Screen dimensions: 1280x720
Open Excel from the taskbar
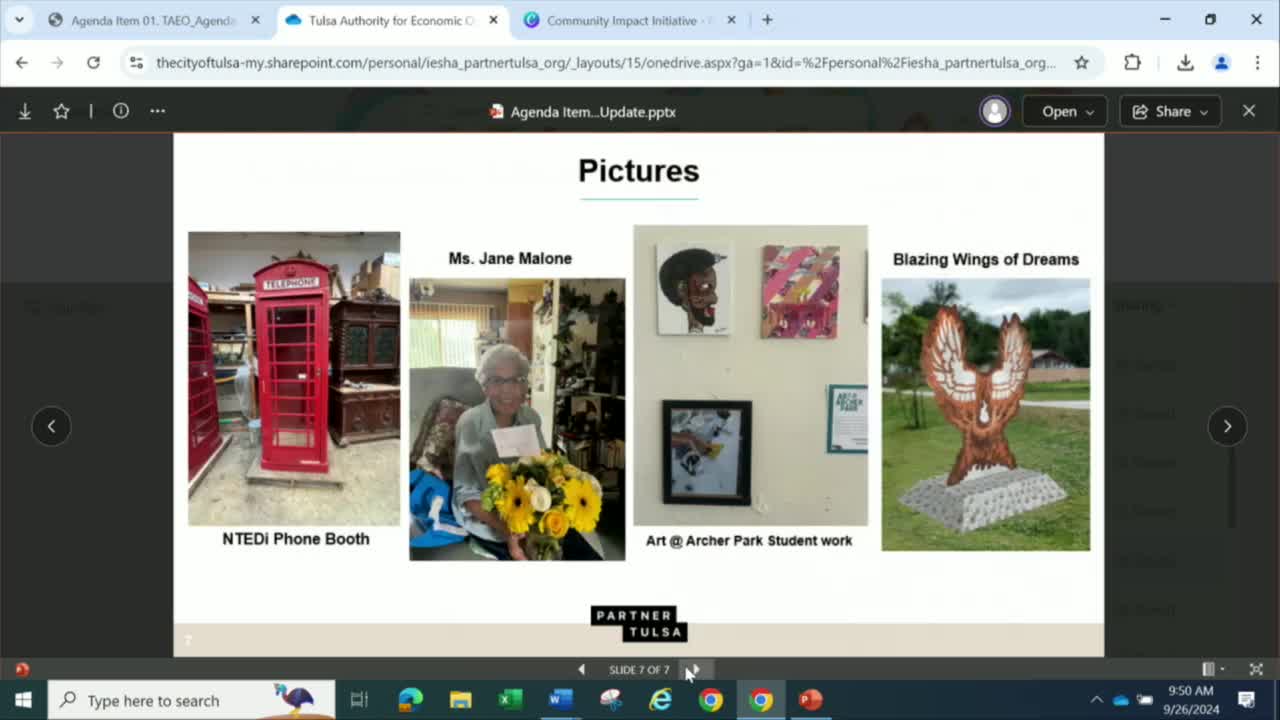pyautogui.click(x=510, y=700)
